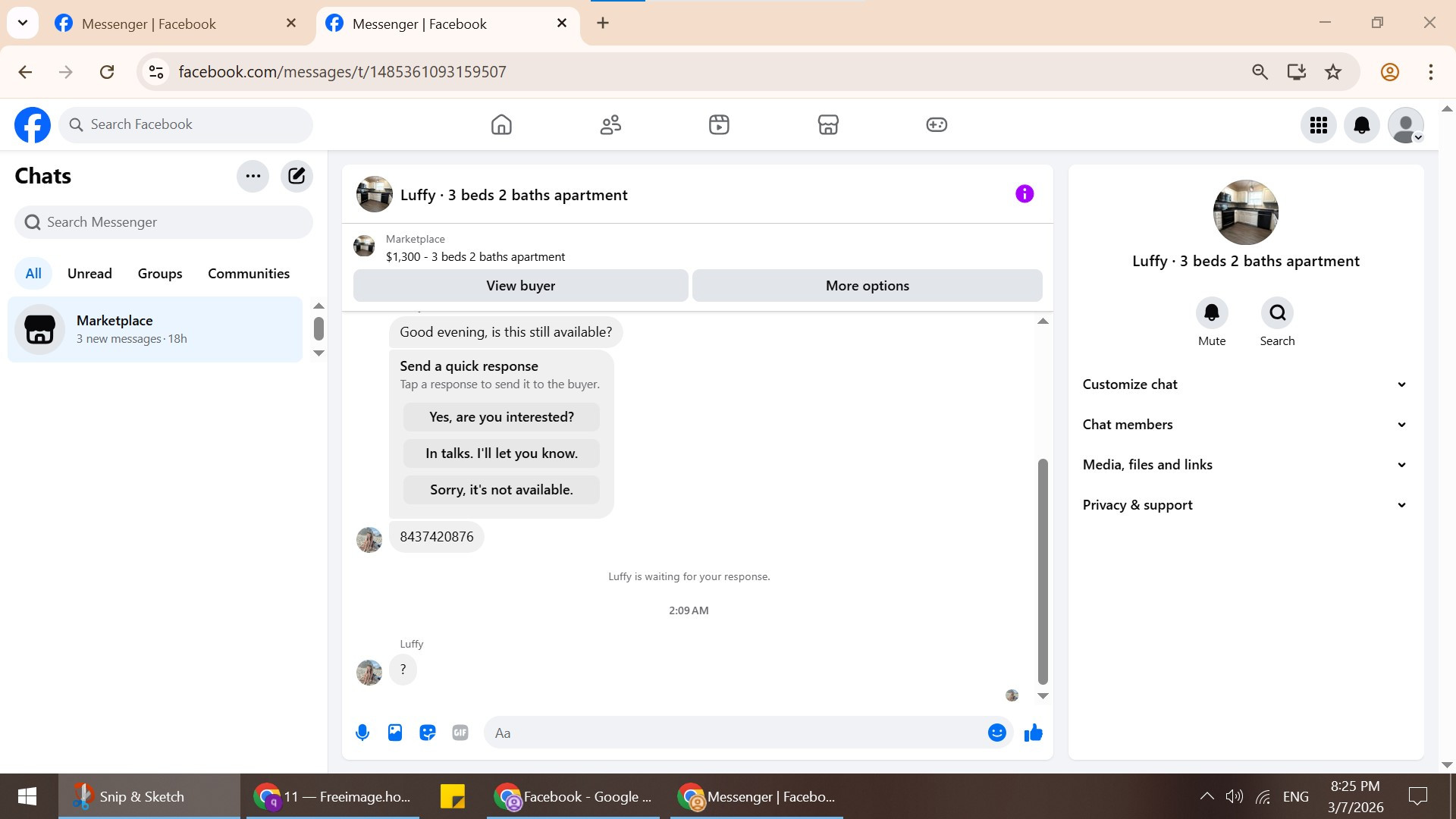Open Gaming icon in top navigation
This screenshot has width=1456, height=819.
[937, 124]
